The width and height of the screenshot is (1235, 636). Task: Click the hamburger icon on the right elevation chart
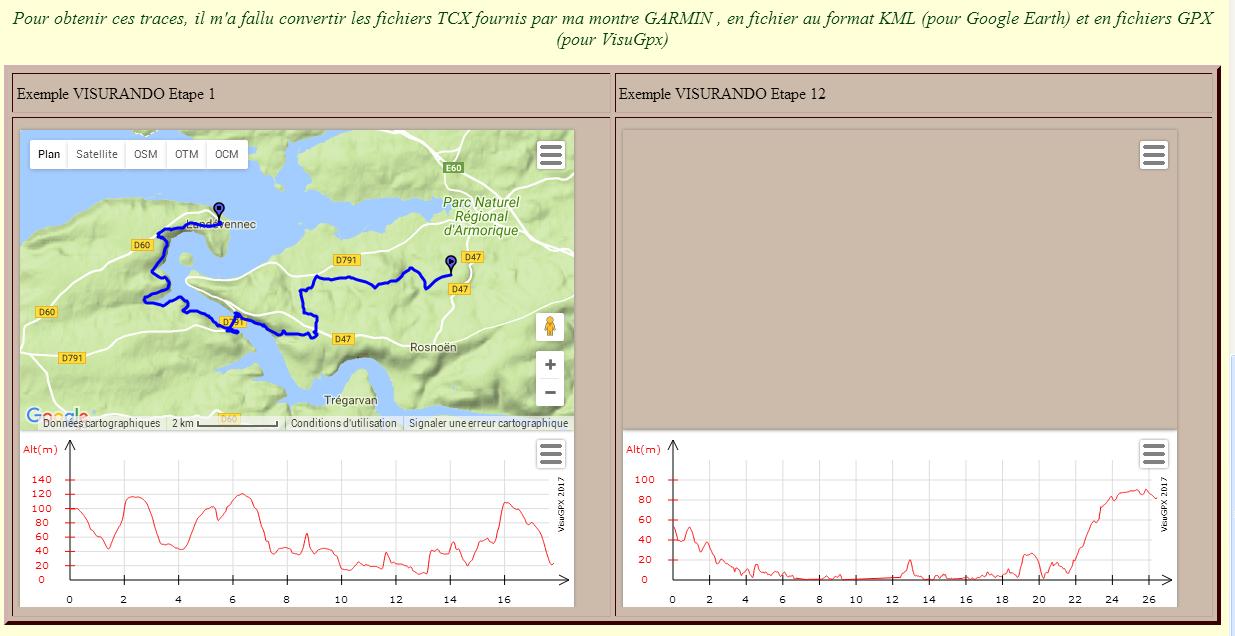coord(1153,454)
